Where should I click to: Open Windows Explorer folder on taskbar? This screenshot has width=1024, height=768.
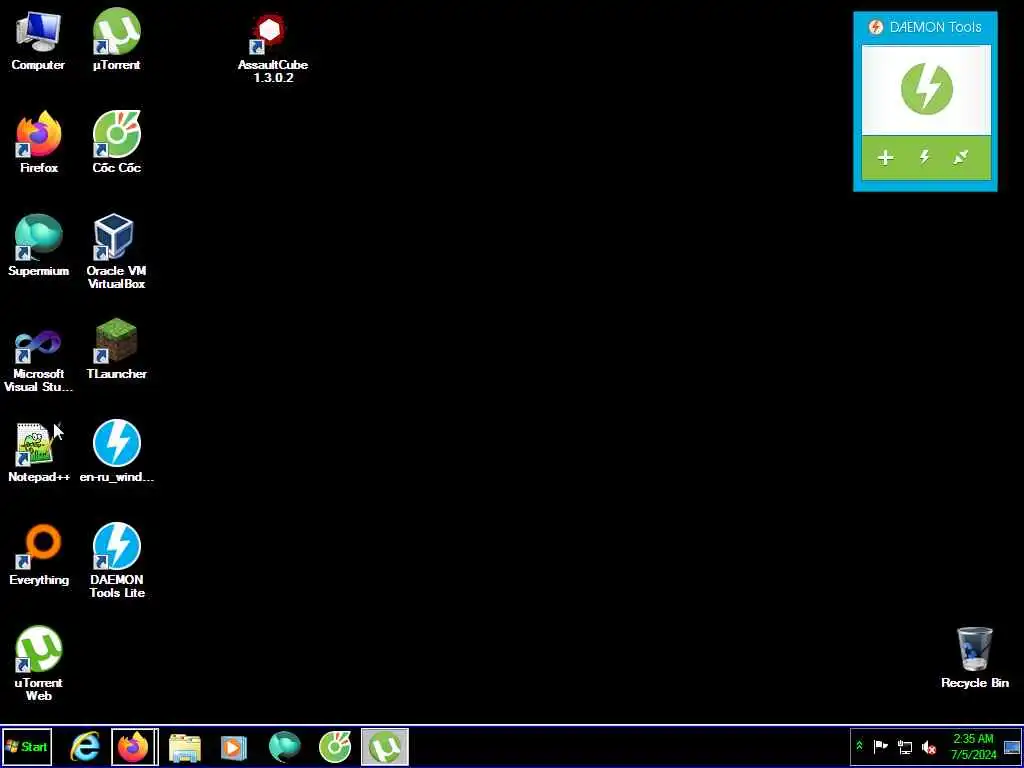coord(185,747)
